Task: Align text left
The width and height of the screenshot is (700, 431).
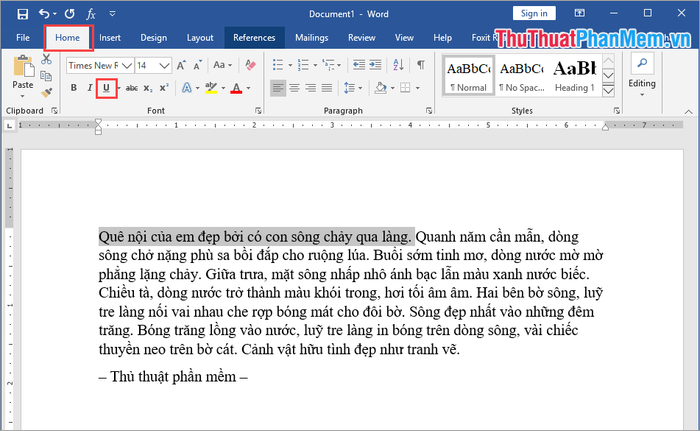Action: [x=278, y=88]
